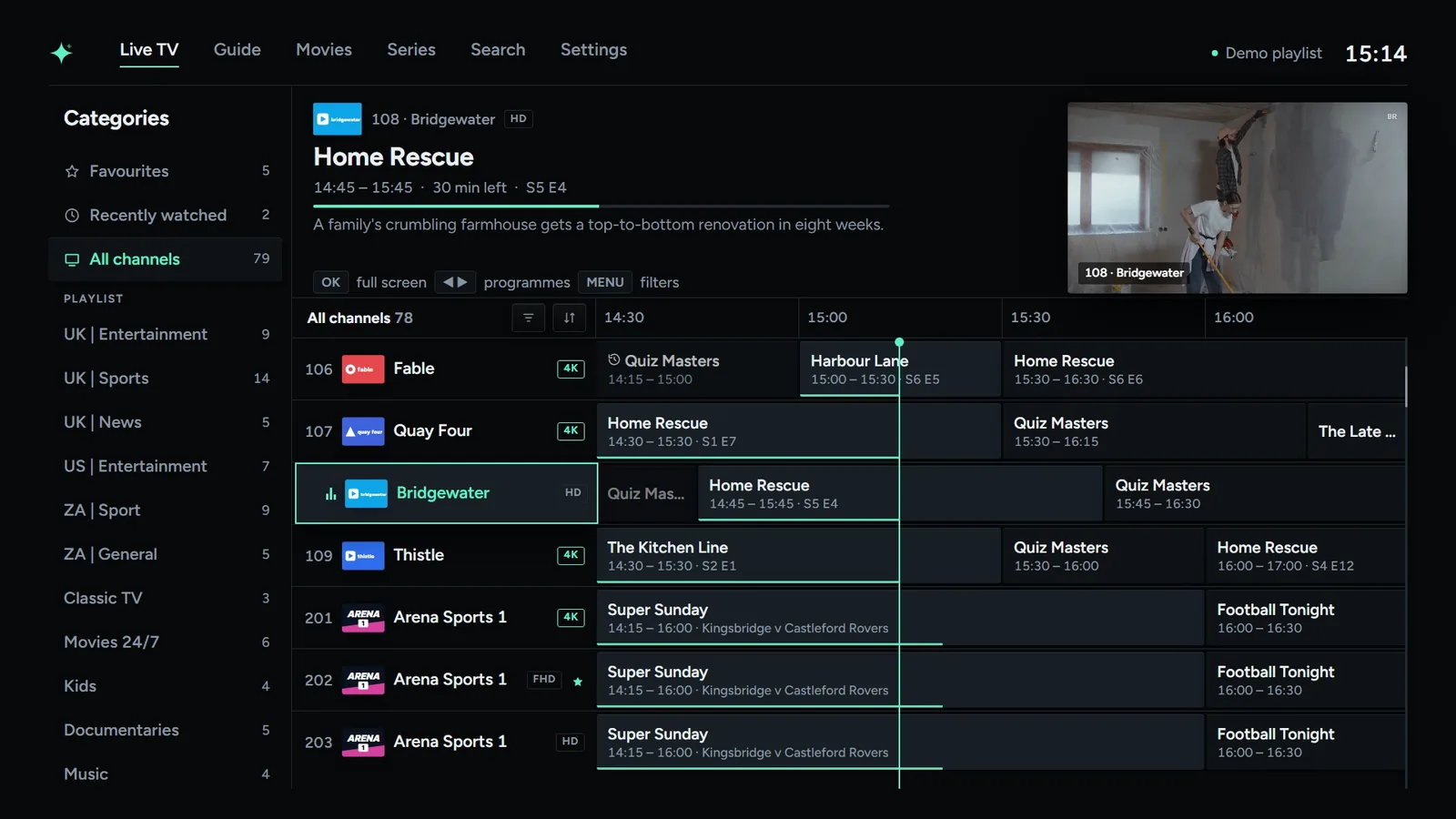Click the guide vertical scrollbar
The width and height of the screenshot is (1456, 819).
tap(1406, 387)
